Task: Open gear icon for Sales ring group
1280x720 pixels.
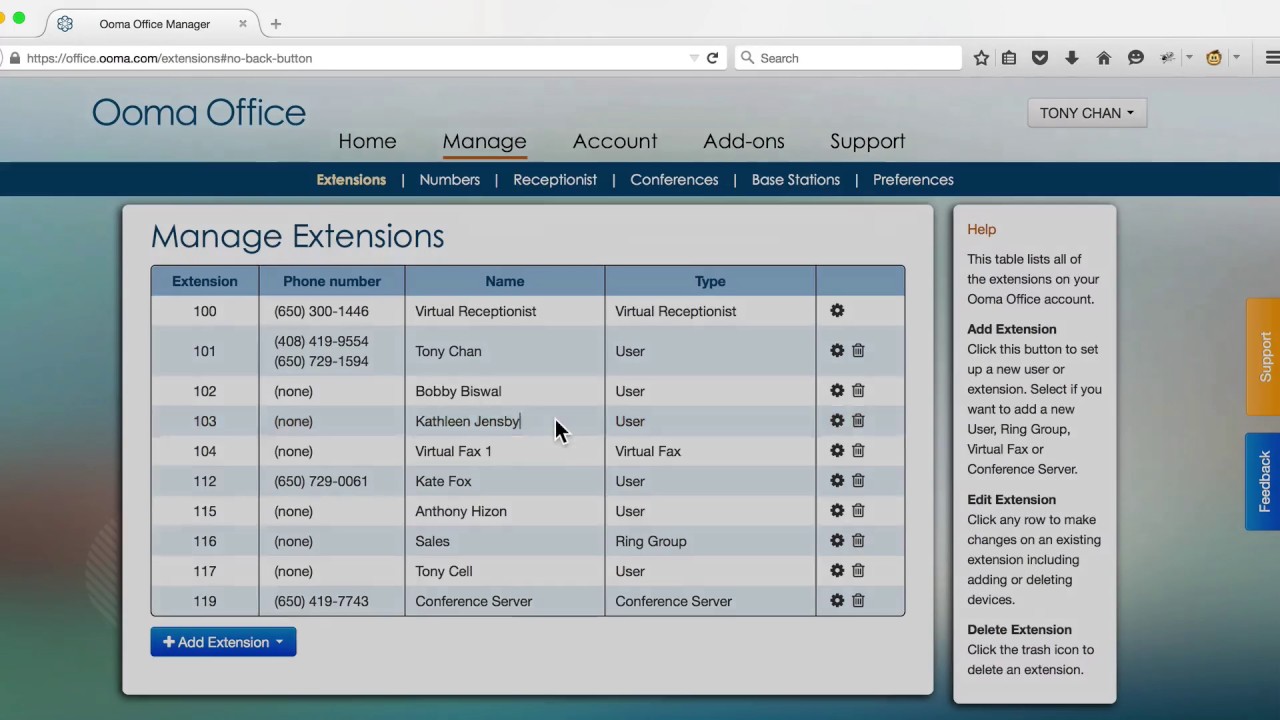Action: click(x=837, y=541)
